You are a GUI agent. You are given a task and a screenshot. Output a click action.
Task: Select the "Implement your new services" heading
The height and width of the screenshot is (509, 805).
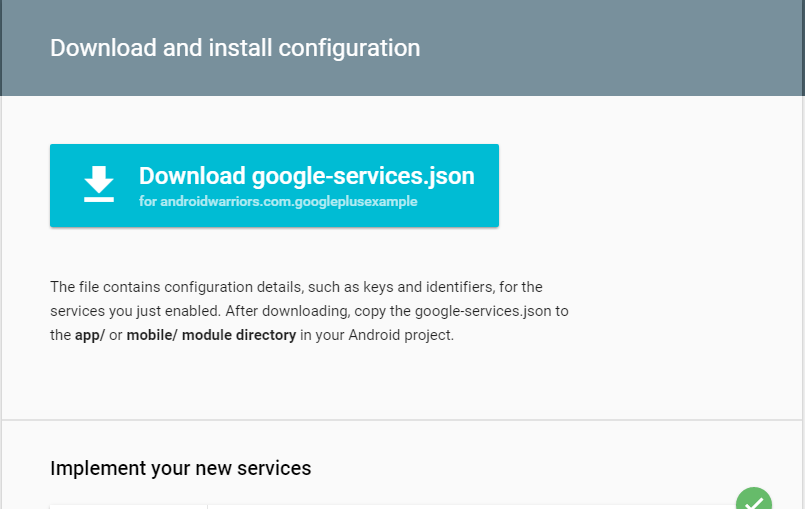click(181, 468)
